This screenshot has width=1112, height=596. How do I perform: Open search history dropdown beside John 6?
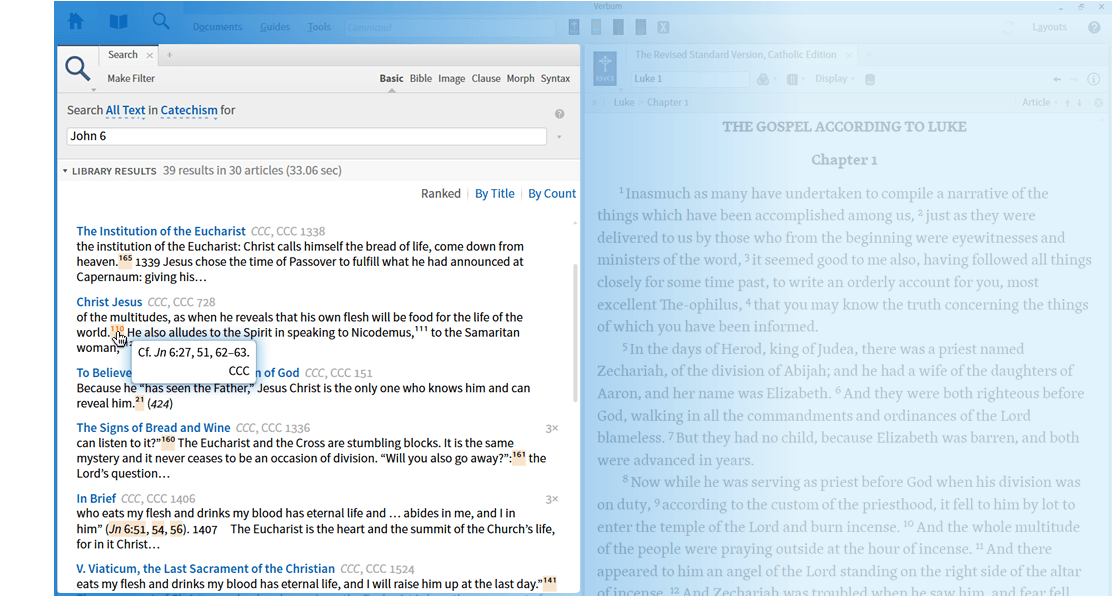(560, 137)
